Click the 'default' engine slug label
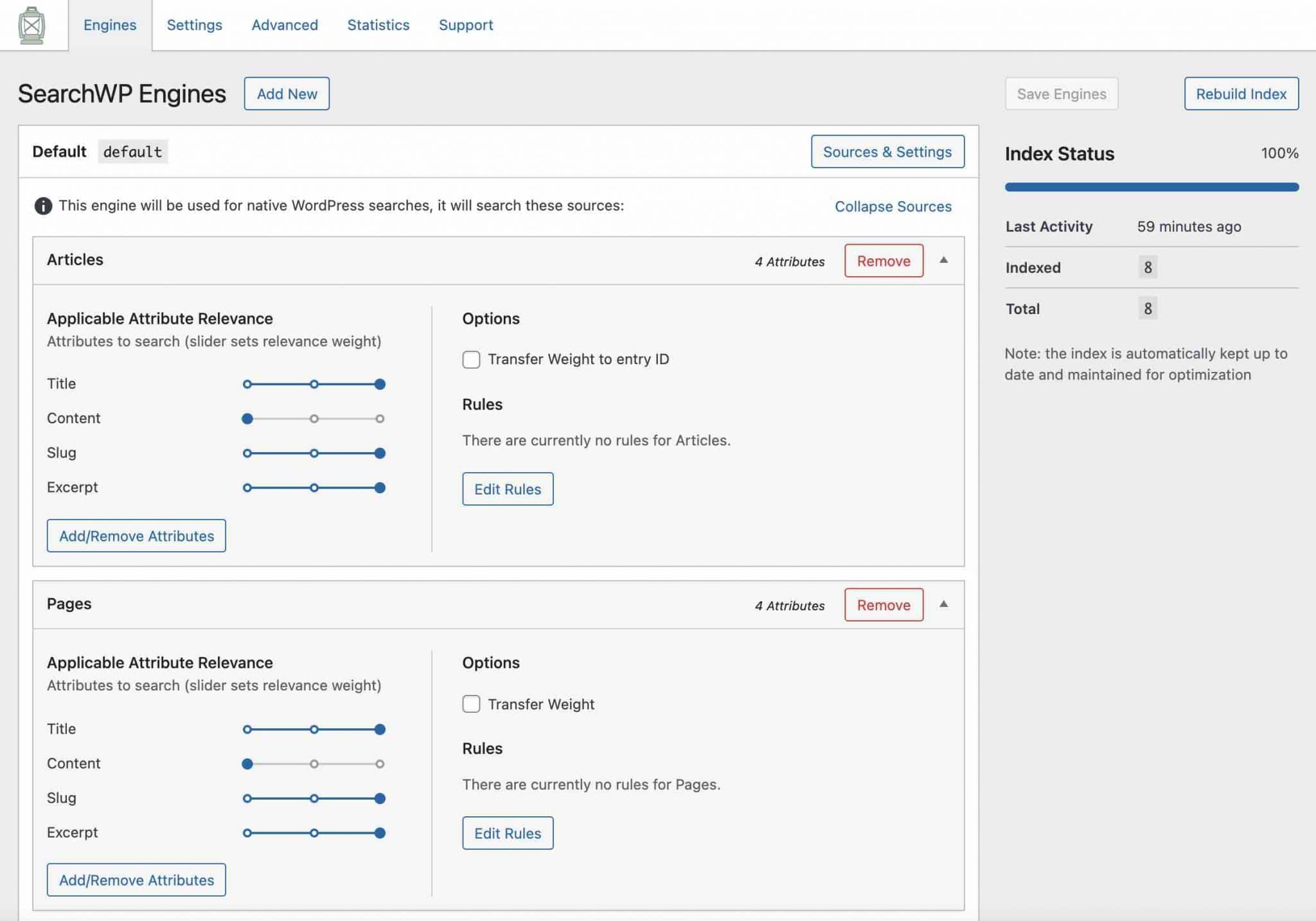The image size is (1316, 921). (x=132, y=152)
